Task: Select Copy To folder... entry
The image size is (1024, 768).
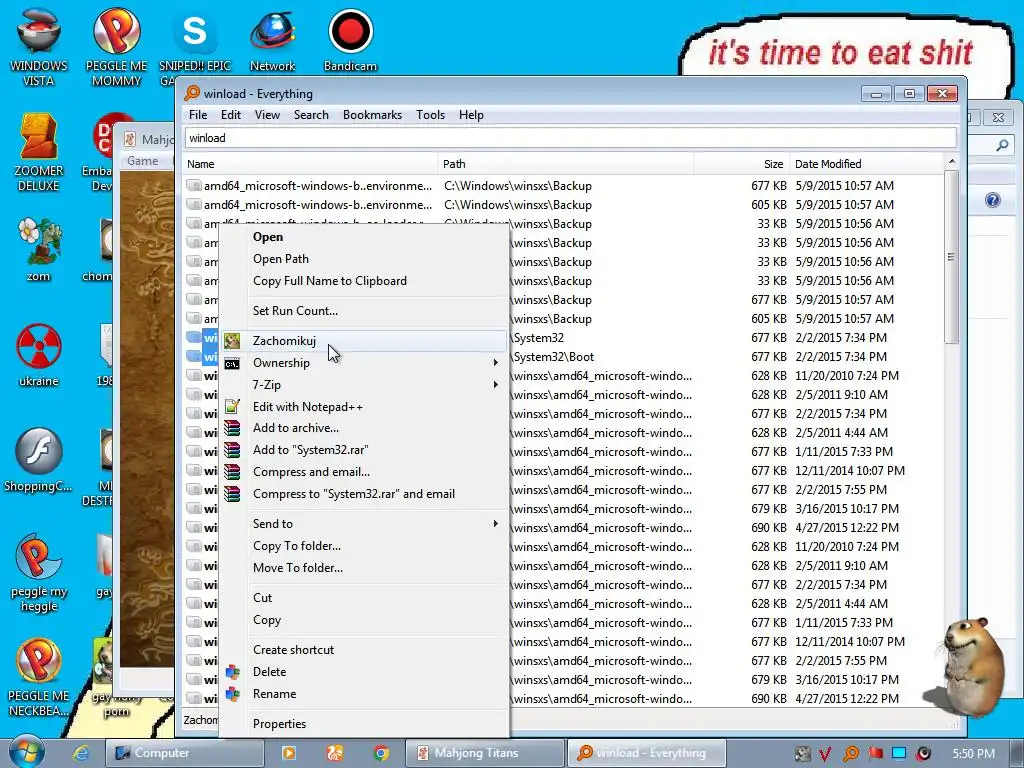Action: pyautogui.click(x=363, y=546)
